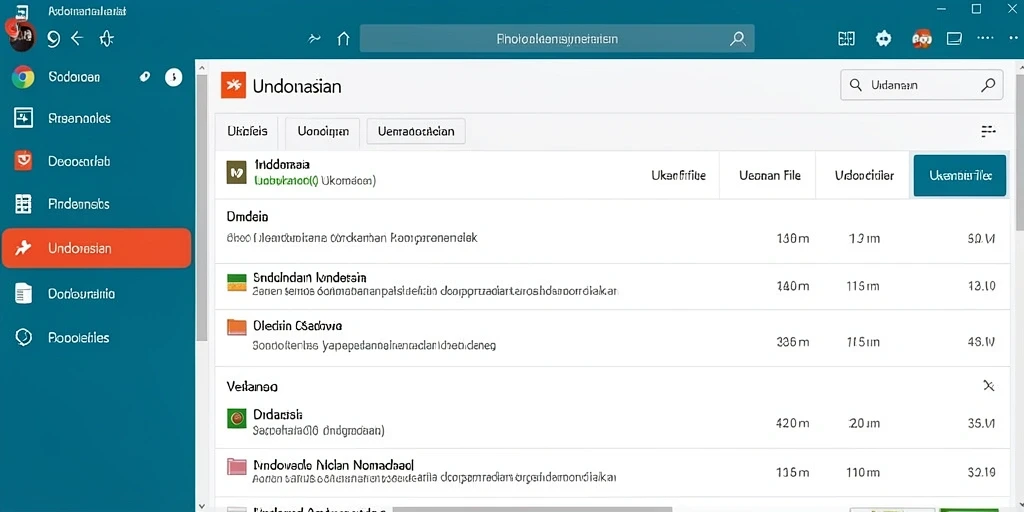Click the round red profile avatar top right

pyautogui.click(x=921, y=39)
